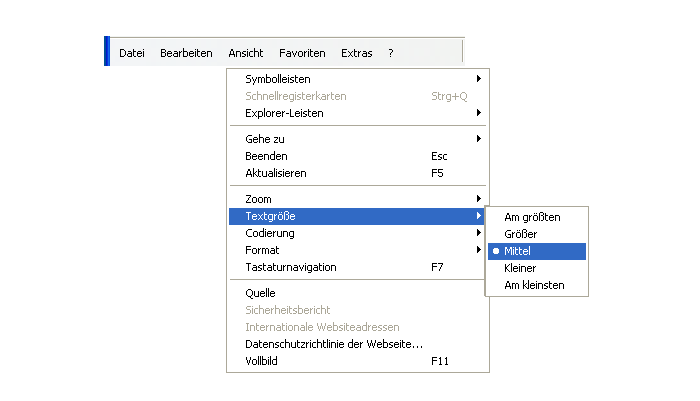Image resolution: width=700 pixels, height=401 pixels.
Task: Select Vollbild for full screen mode
Action: pyautogui.click(x=358, y=361)
